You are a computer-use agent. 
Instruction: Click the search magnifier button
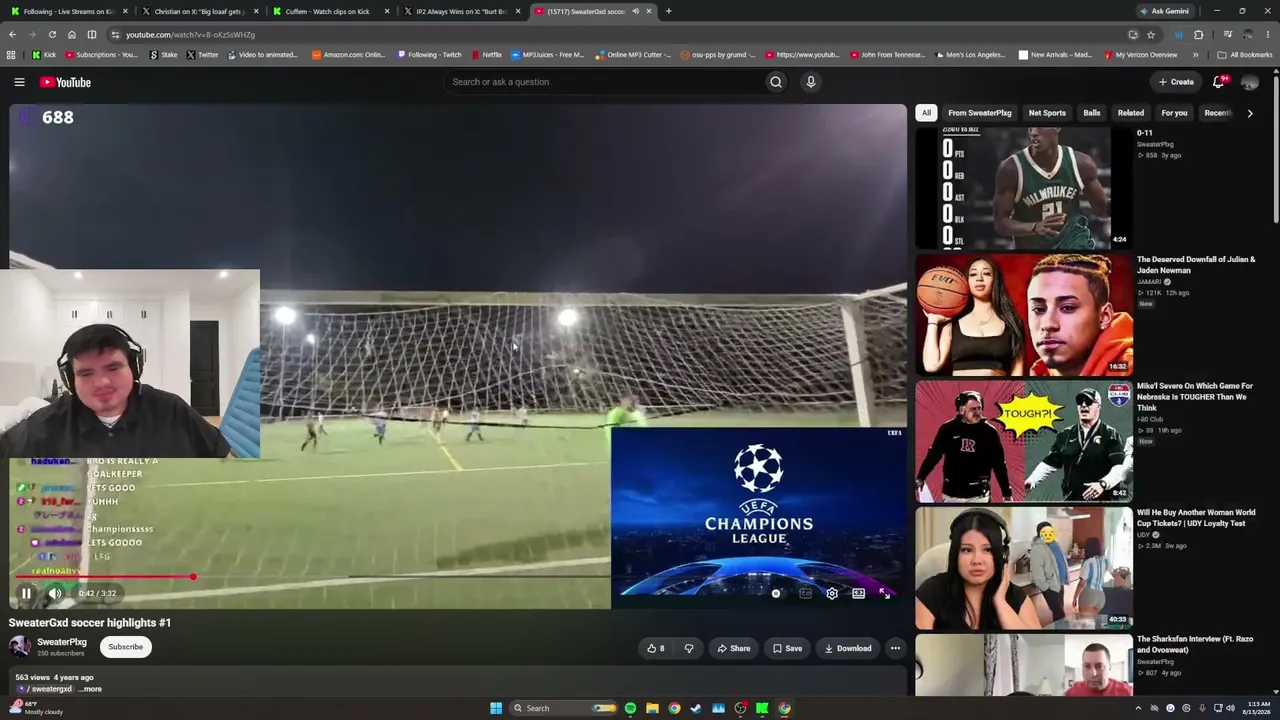point(776,82)
